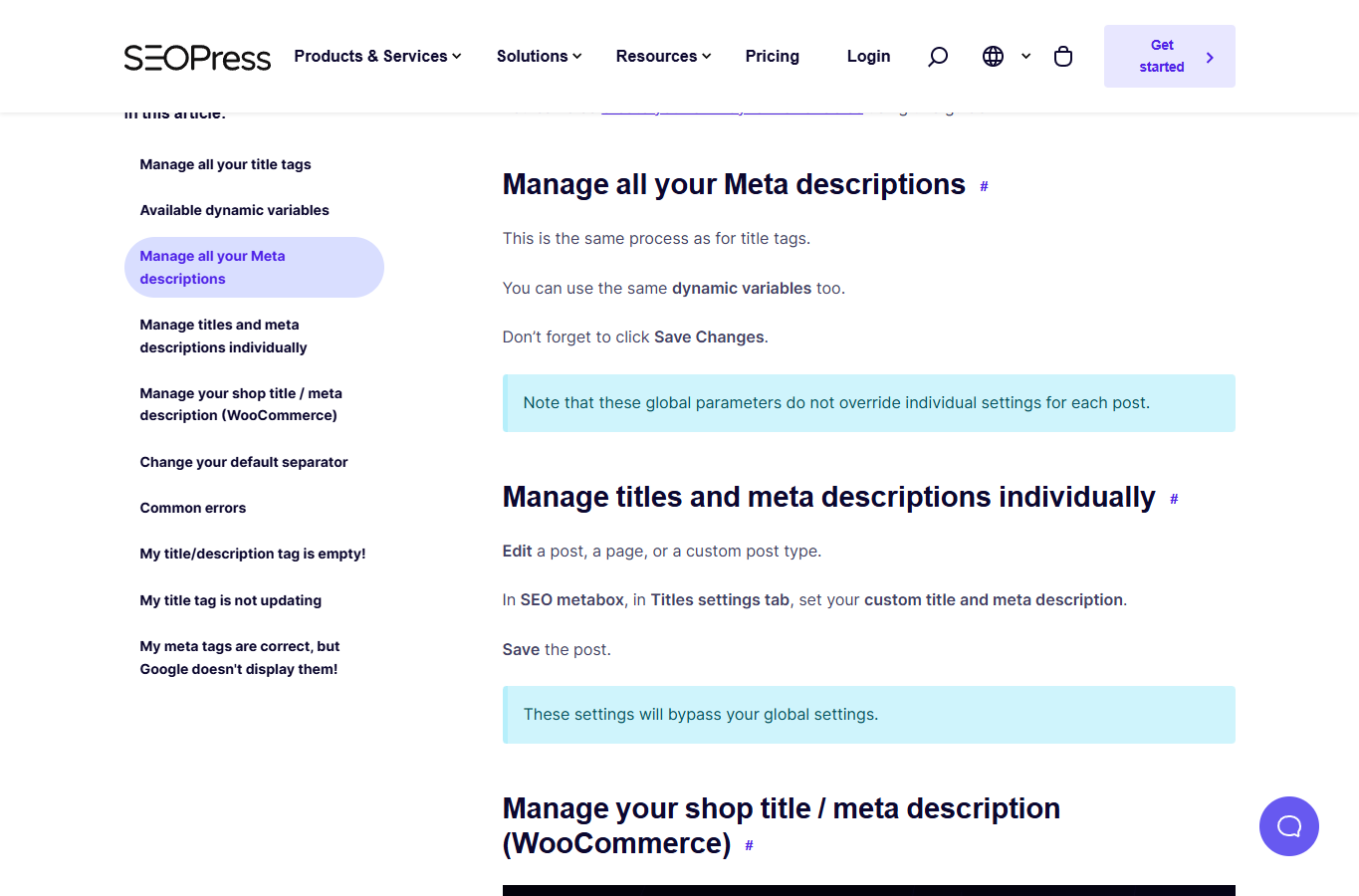Click anchor hash beside Manage all your Meta descriptions heading
Screen dimensions: 1359x896
[984, 186]
